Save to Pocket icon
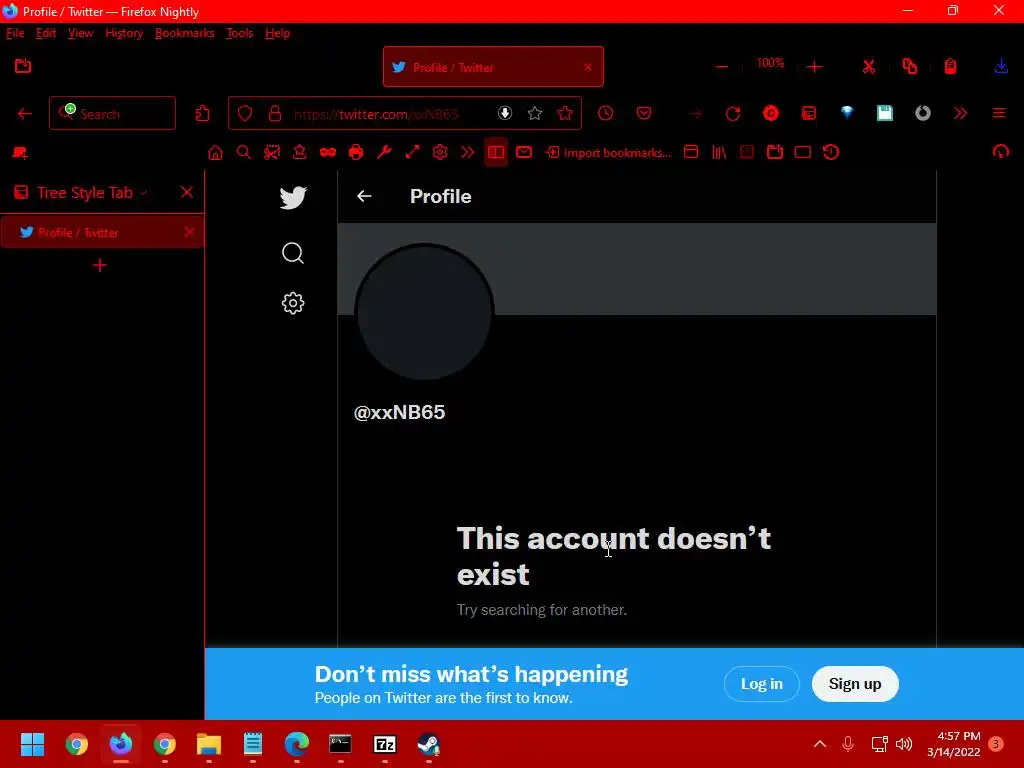 click(x=644, y=114)
